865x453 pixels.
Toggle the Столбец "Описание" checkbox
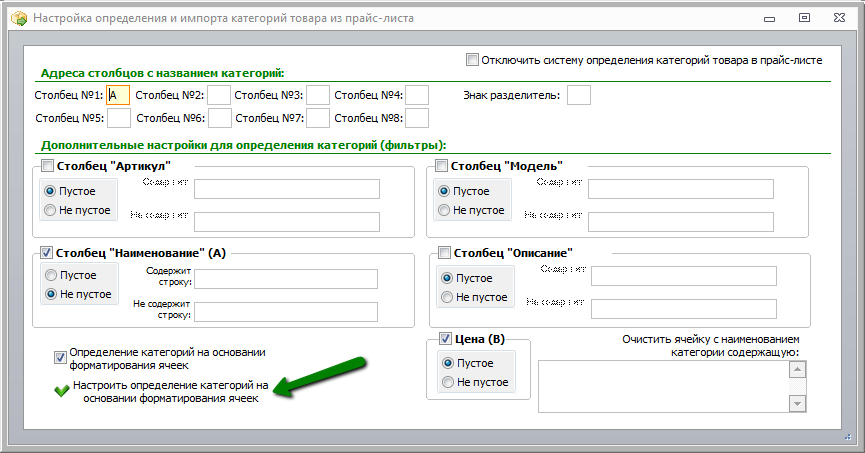(x=444, y=253)
